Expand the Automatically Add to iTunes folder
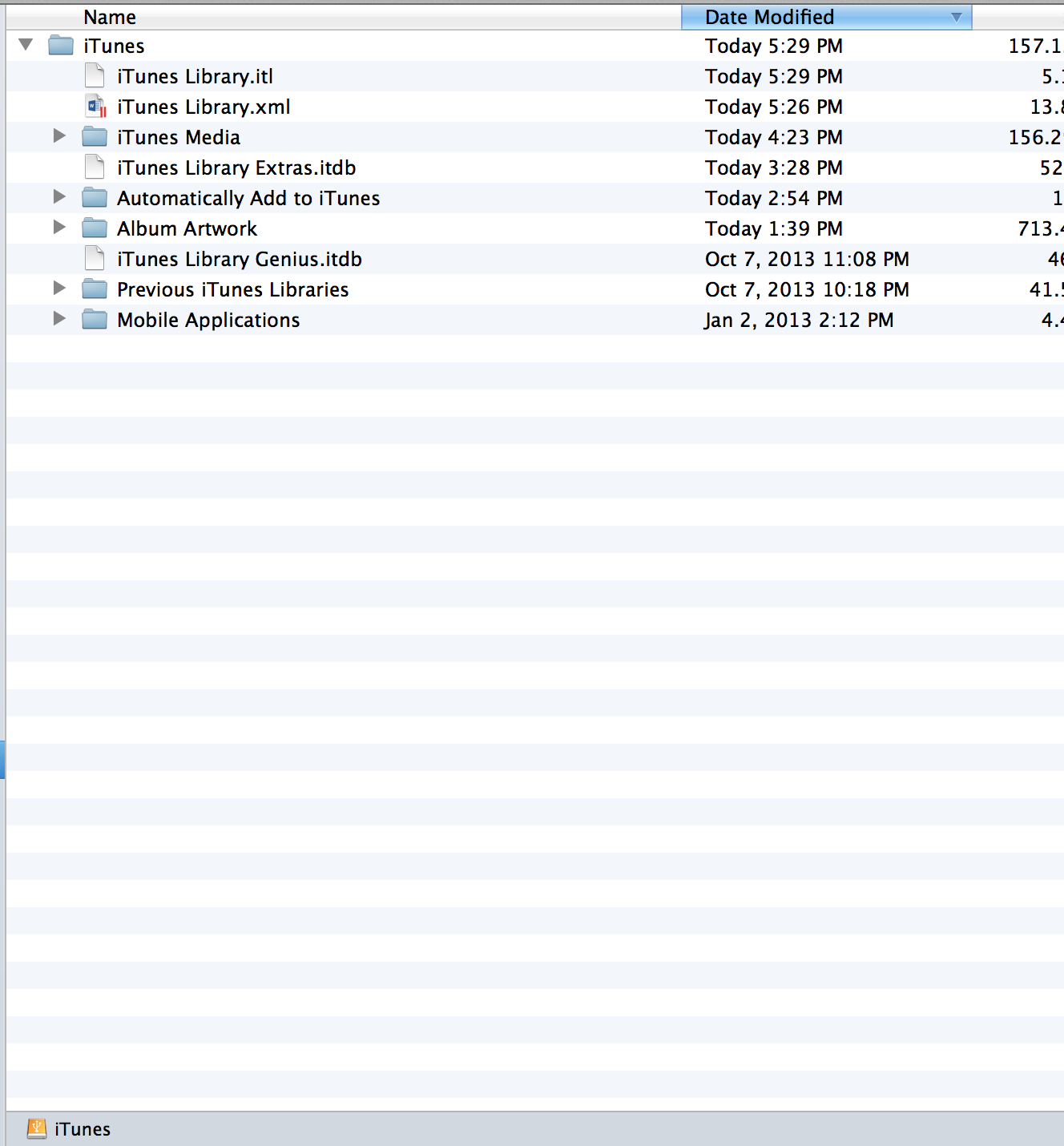This screenshot has width=1064, height=1146. pyautogui.click(x=59, y=197)
